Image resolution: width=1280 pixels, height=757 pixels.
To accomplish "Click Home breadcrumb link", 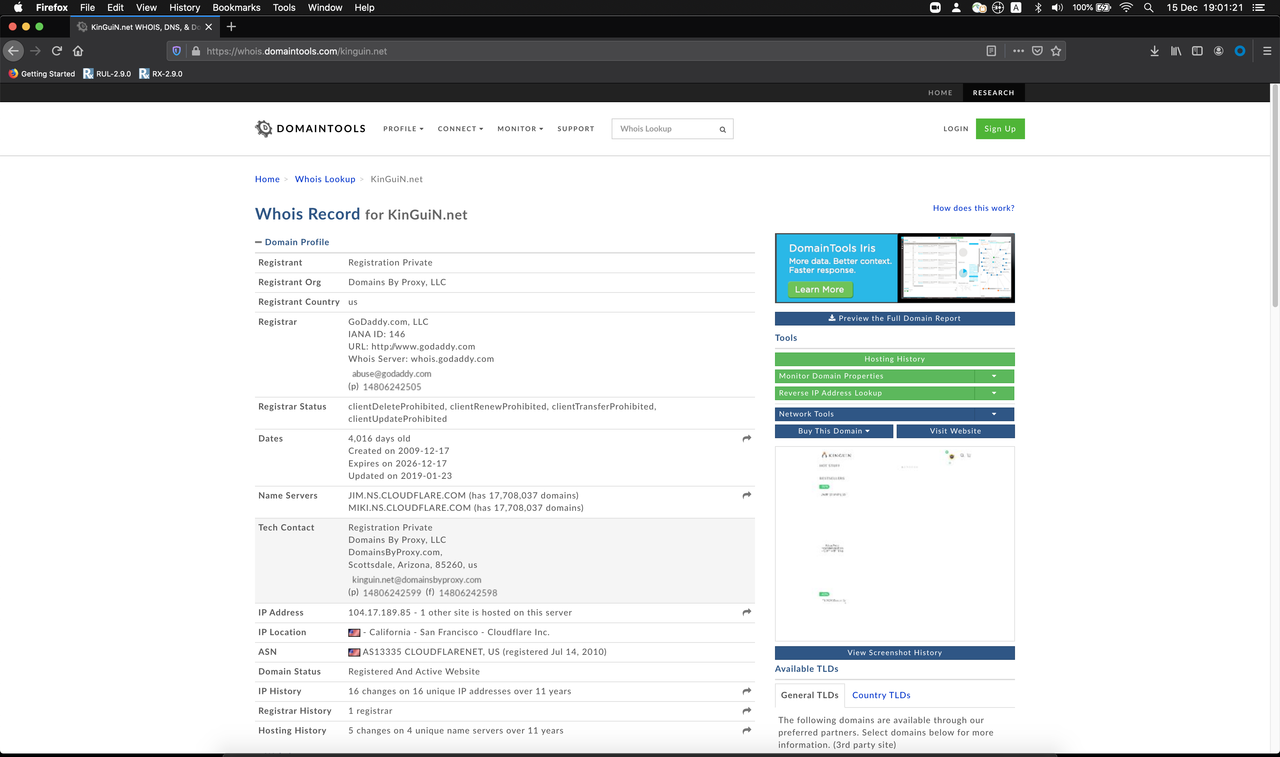I will click(x=267, y=179).
